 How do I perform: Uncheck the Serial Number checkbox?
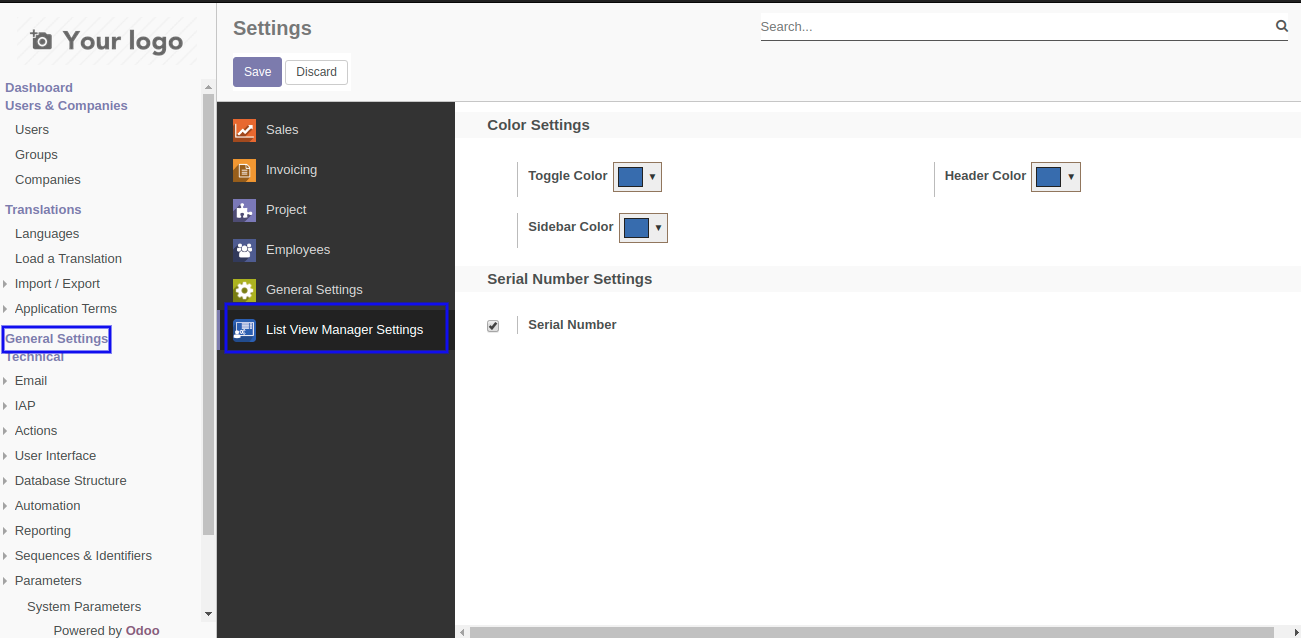click(x=493, y=326)
